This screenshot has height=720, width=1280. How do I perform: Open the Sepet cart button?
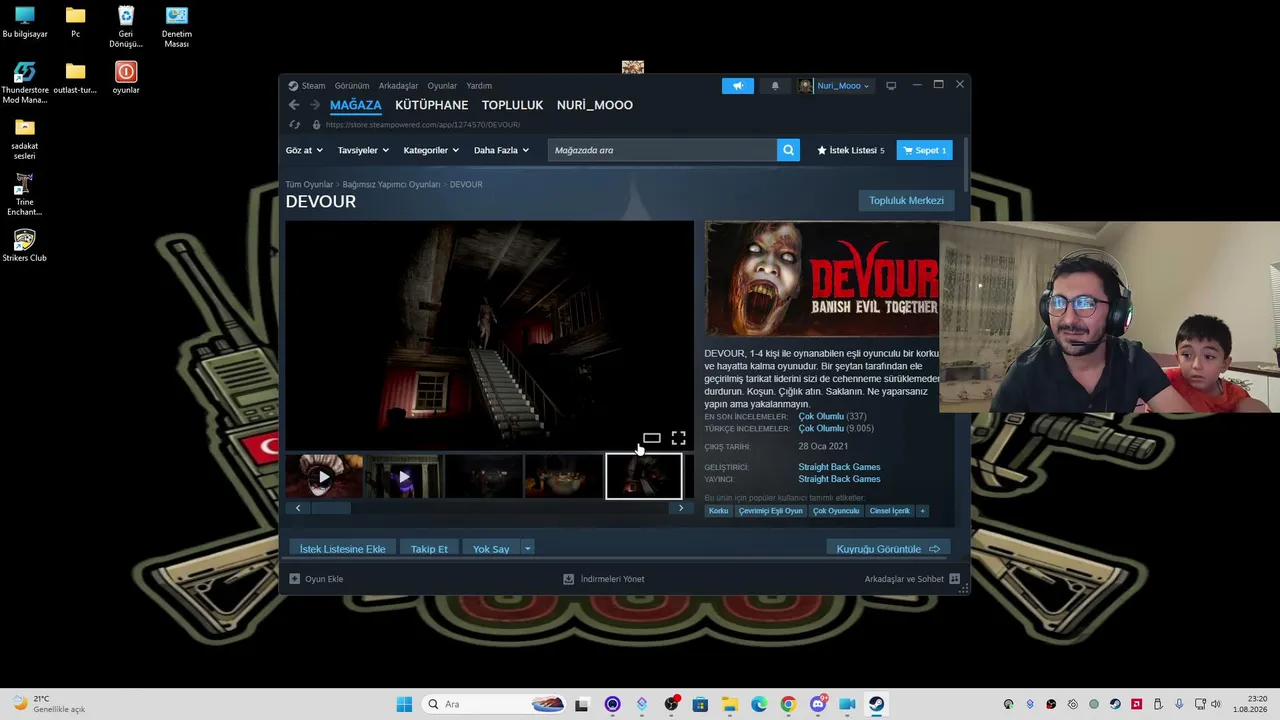pyautogui.click(x=924, y=150)
